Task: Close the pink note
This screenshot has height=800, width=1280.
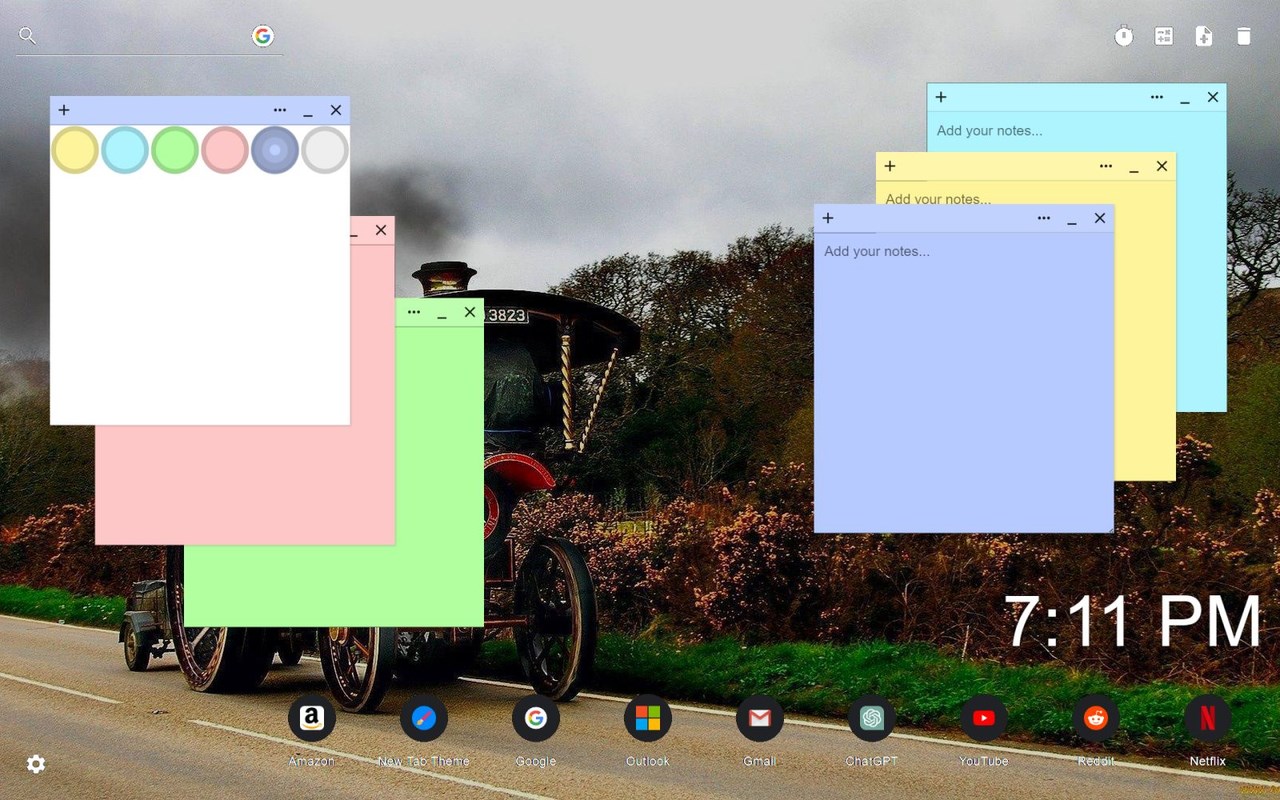Action: pos(381,230)
